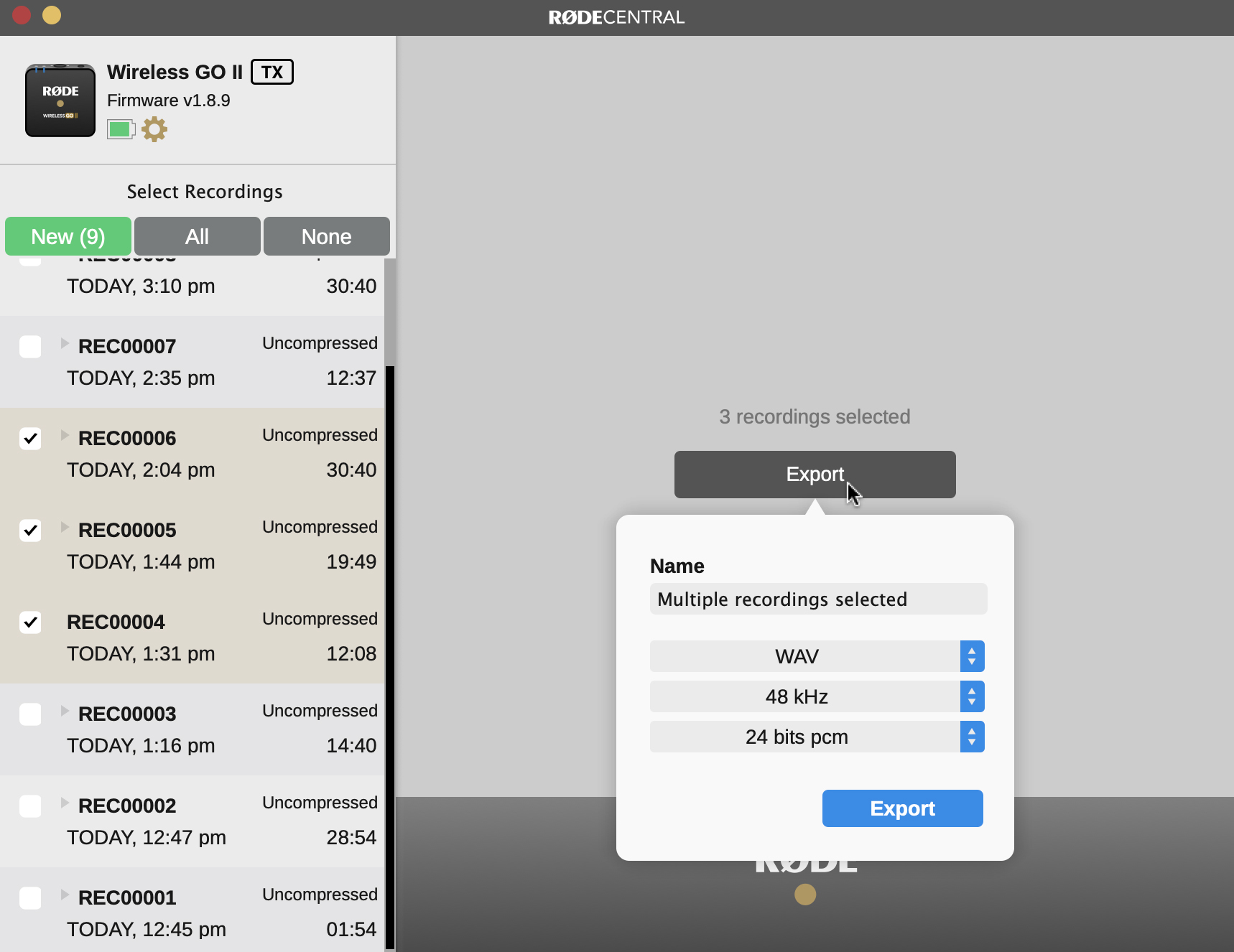Click the dark Export button
Screen dimensions: 1234x952
(x=815, y=475)
